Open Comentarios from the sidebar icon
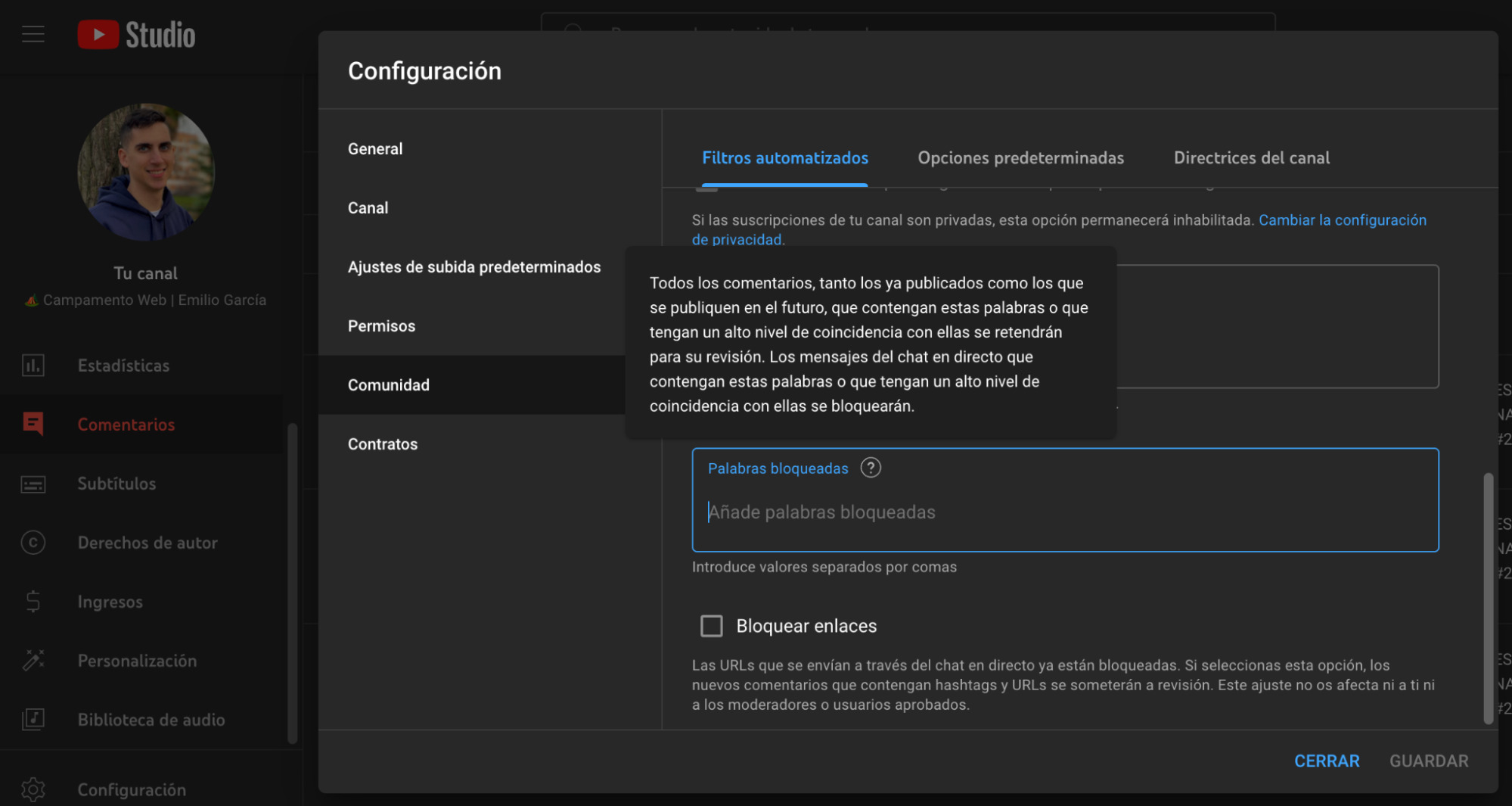Screen dimensions: 1512x806 pyautogui.click(x=33, y=424)
